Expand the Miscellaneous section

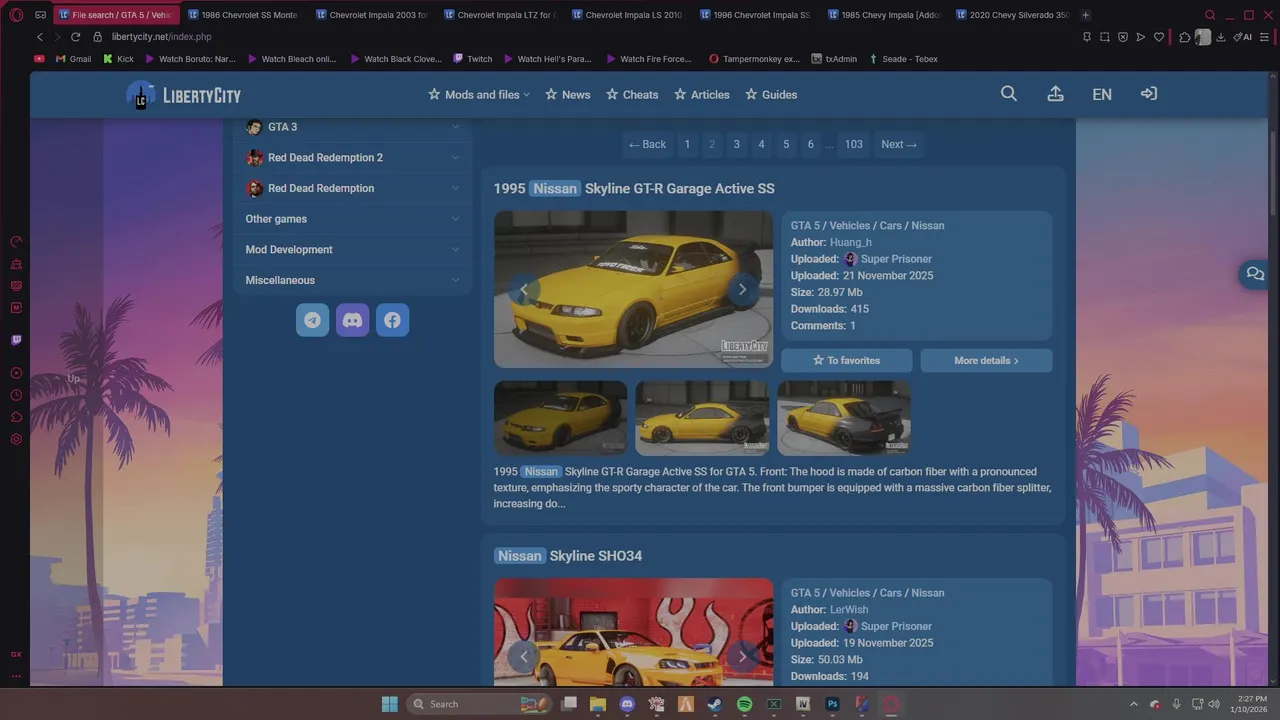(x=353, y=280)
